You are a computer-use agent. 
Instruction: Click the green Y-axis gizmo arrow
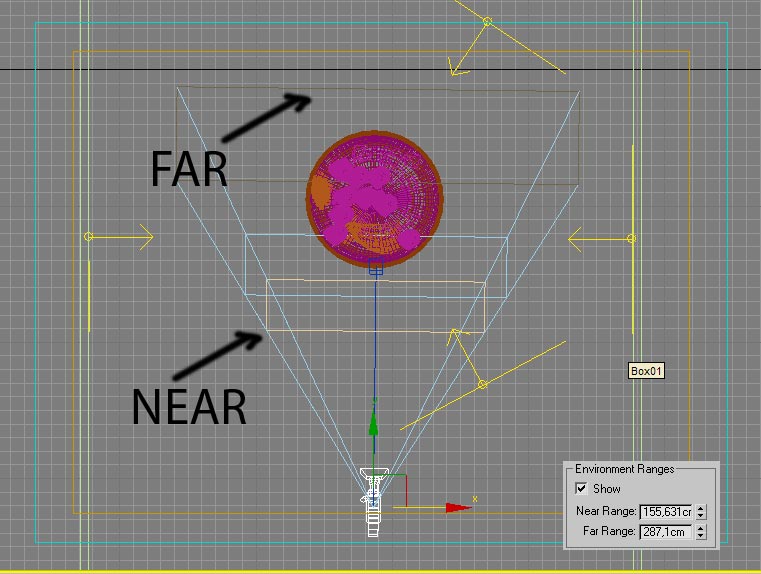tap(375, 424)
